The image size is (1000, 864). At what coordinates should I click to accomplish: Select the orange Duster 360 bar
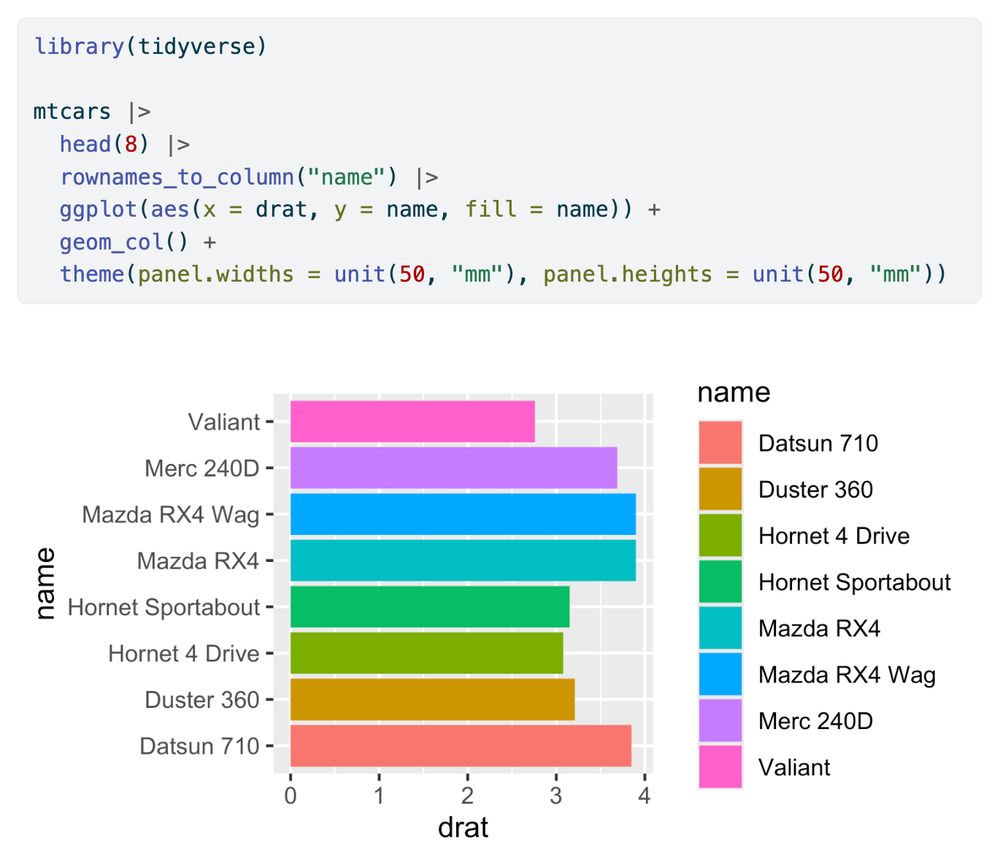click(x=432, y=699)
